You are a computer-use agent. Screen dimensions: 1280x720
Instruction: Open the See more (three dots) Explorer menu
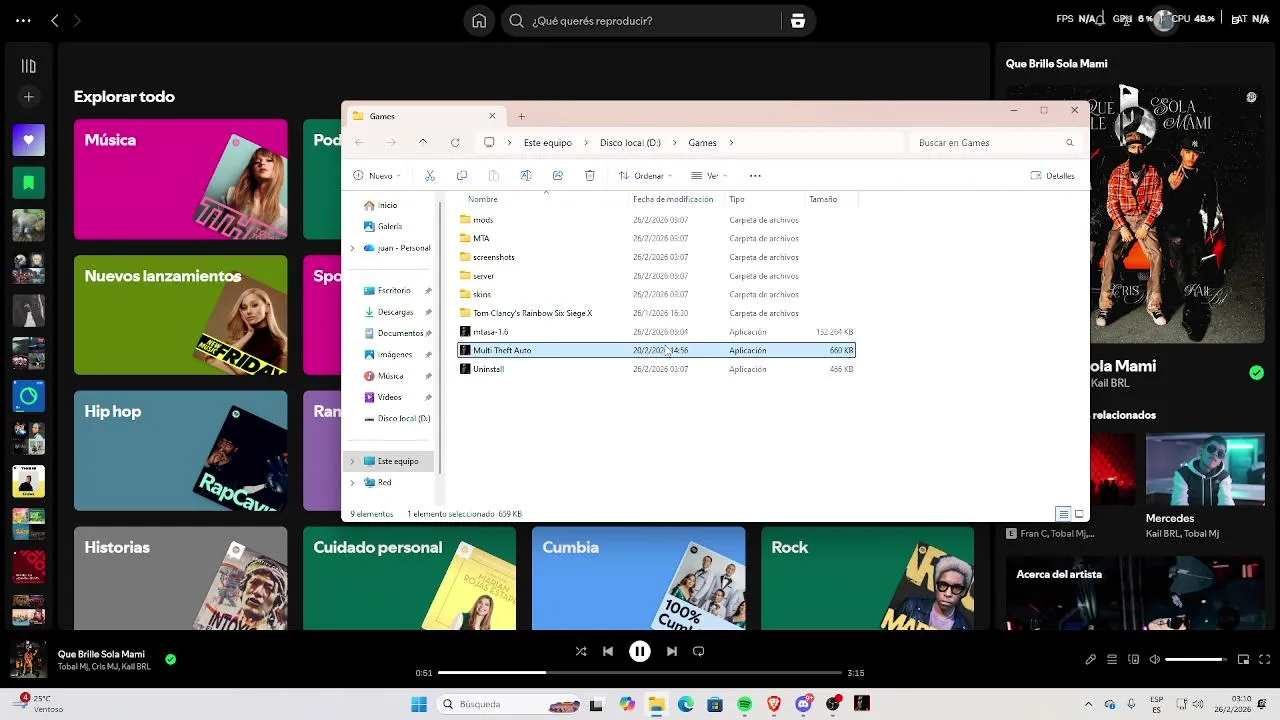tap(755, 176)
